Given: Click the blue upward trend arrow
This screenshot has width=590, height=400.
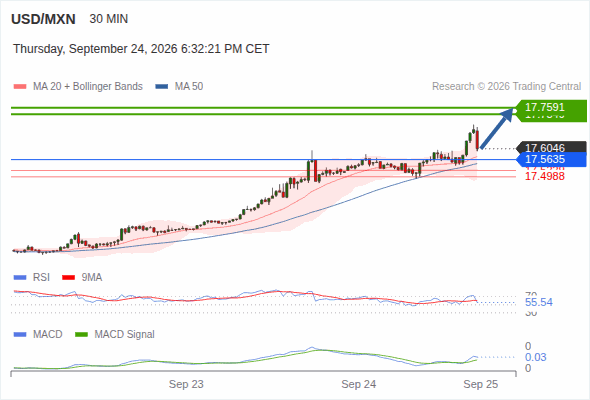Looking at the screenshot, I should (497, 128).
